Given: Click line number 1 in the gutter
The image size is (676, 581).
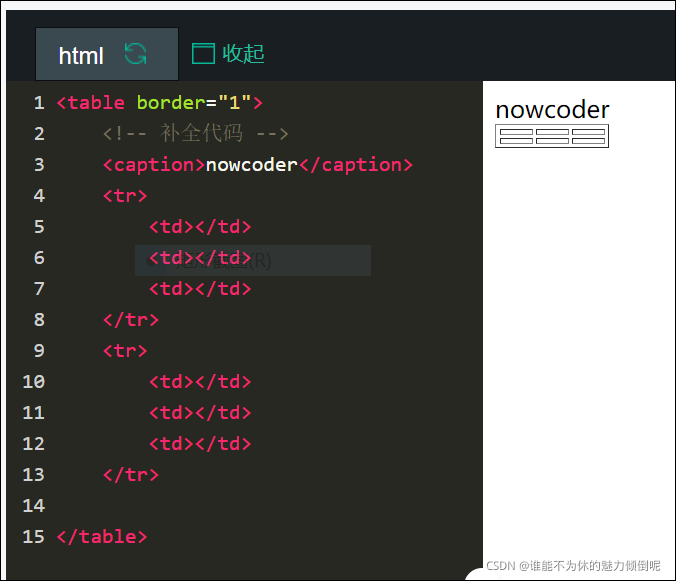Looking at the screenshot, I should (39, 103).
